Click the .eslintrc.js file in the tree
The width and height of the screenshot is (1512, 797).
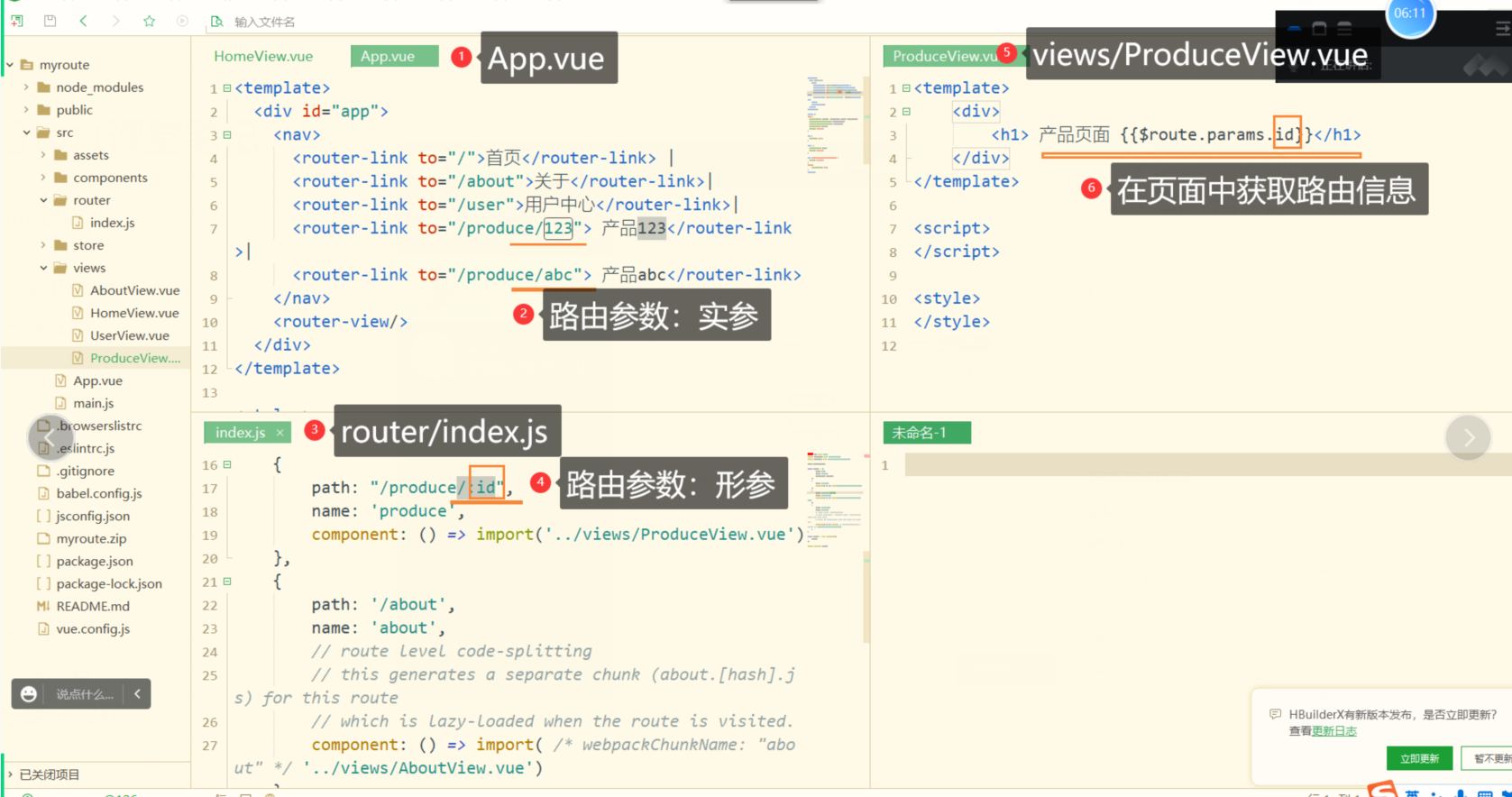coord(86,448)
